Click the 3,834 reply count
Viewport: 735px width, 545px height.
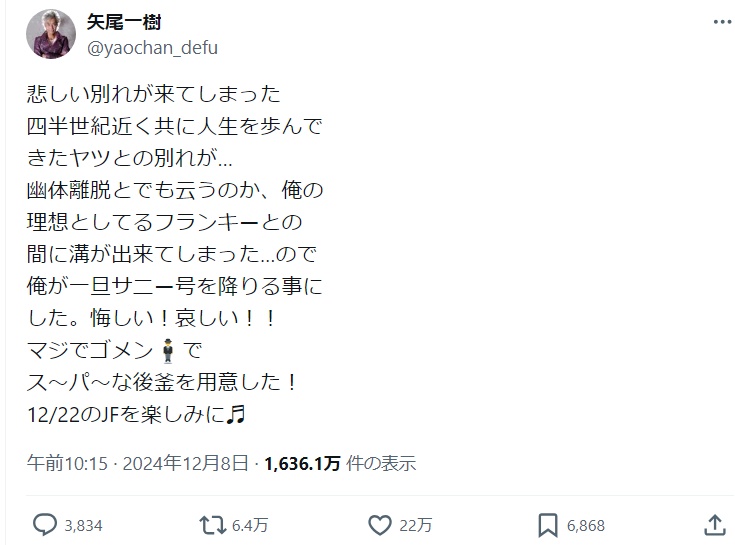coord(83,525)
